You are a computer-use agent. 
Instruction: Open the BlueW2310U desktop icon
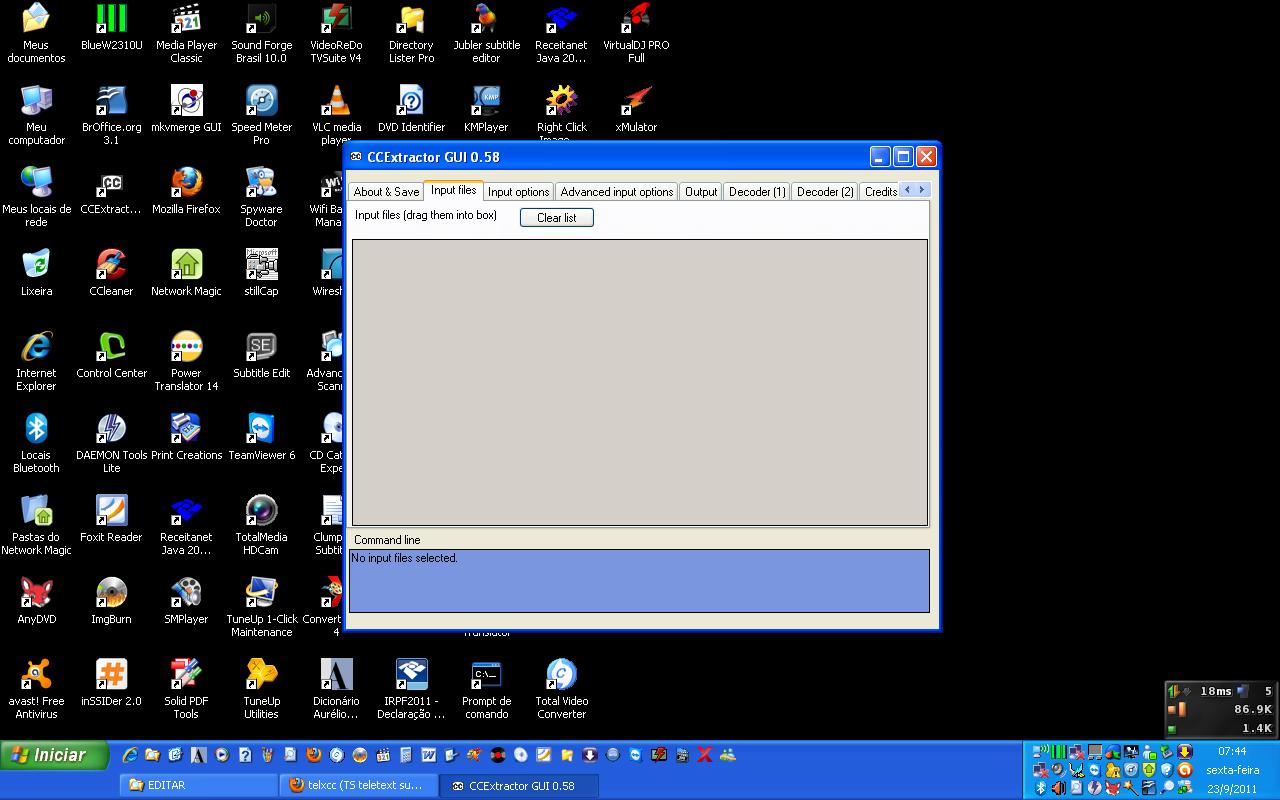point(111,27)
